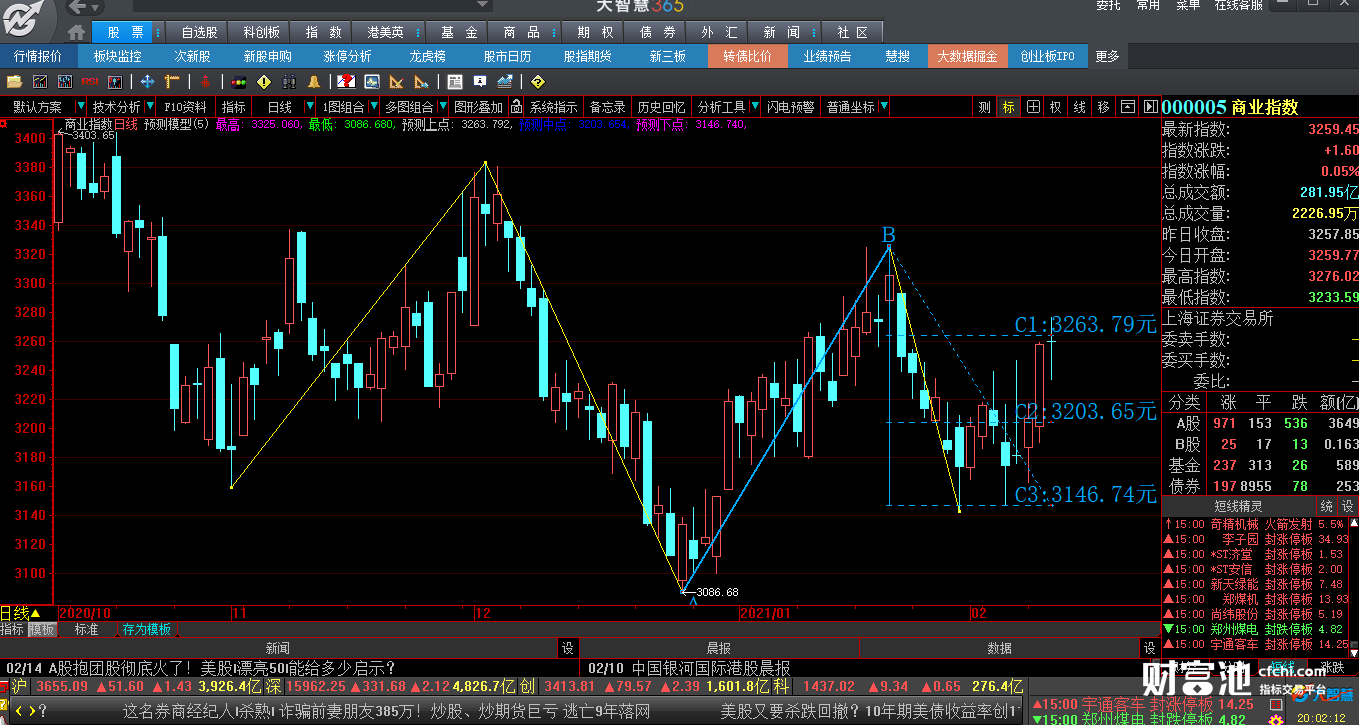The width and height of the screenshot is (1359, 725).
Task: Click the 备忘录 button
Action: coord(607,106)
